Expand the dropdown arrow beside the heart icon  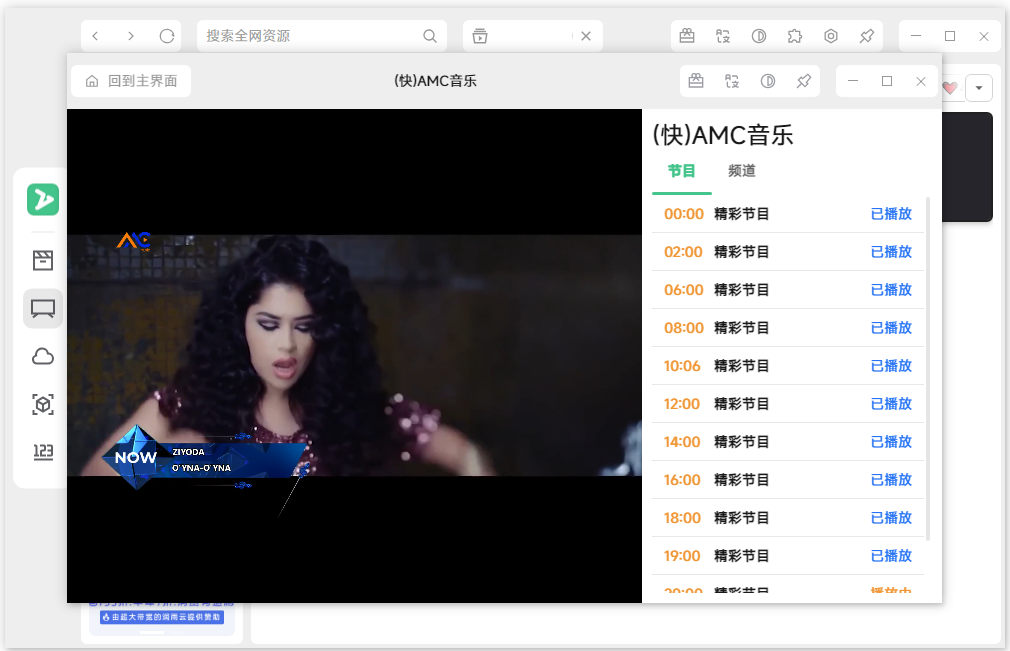(x=979, y=88)
